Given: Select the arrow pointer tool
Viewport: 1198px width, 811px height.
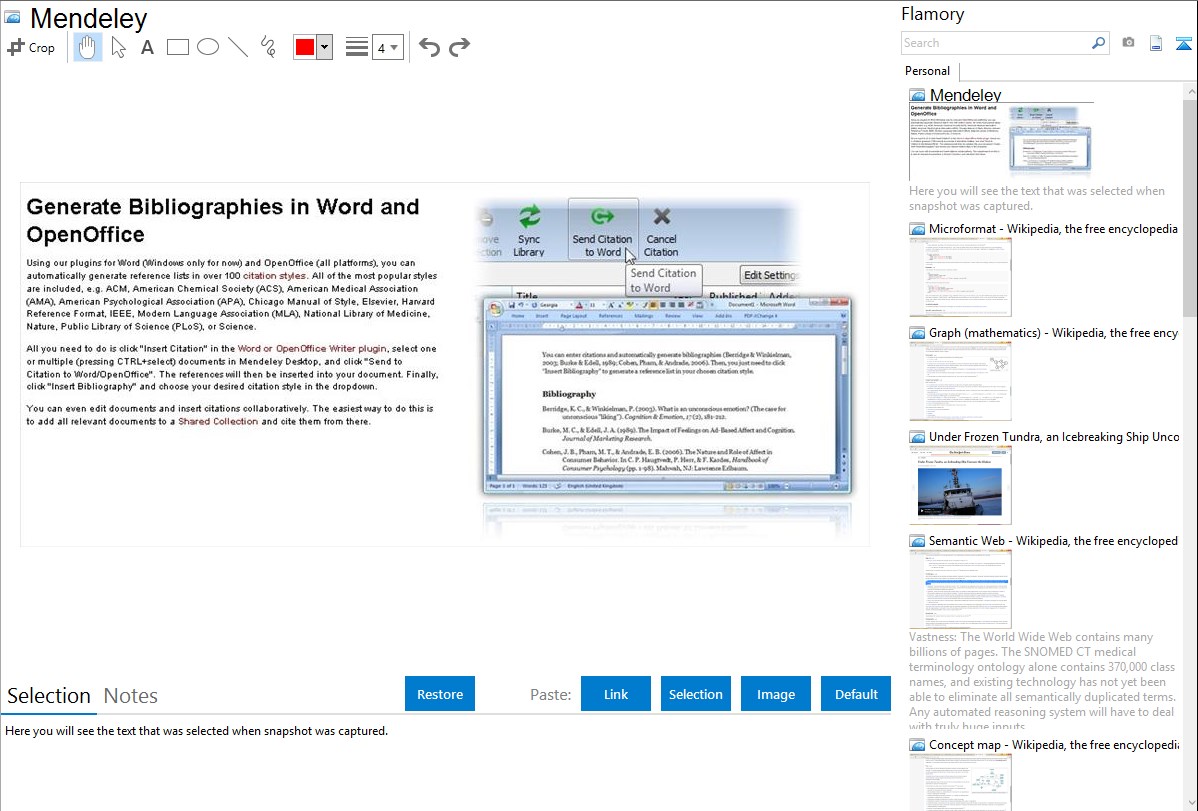Looking at the screenshot, I should (x=118, y=47).
